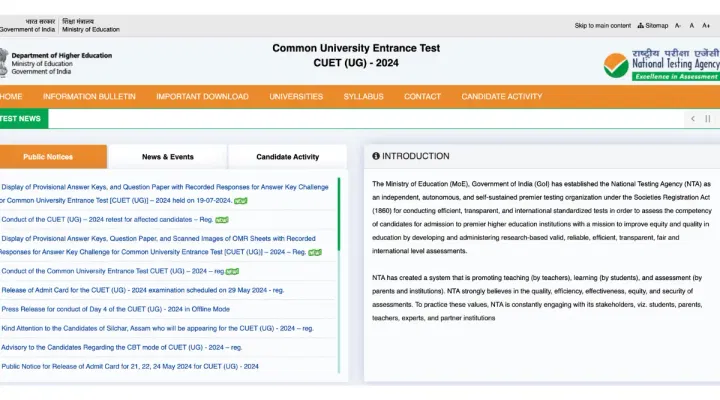This screenshot has width=720, height=400.
Task: Open notice about retest for affected candidates
Action: [x=107, y=220]
